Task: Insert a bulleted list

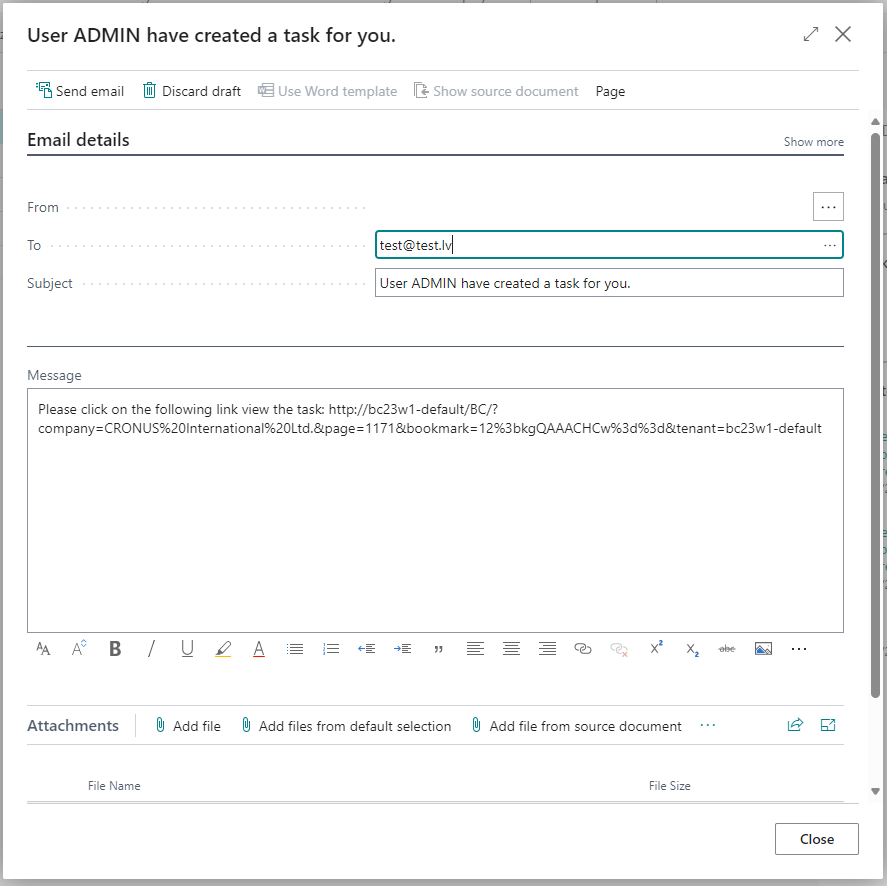Action: click(x=295, y=649)
